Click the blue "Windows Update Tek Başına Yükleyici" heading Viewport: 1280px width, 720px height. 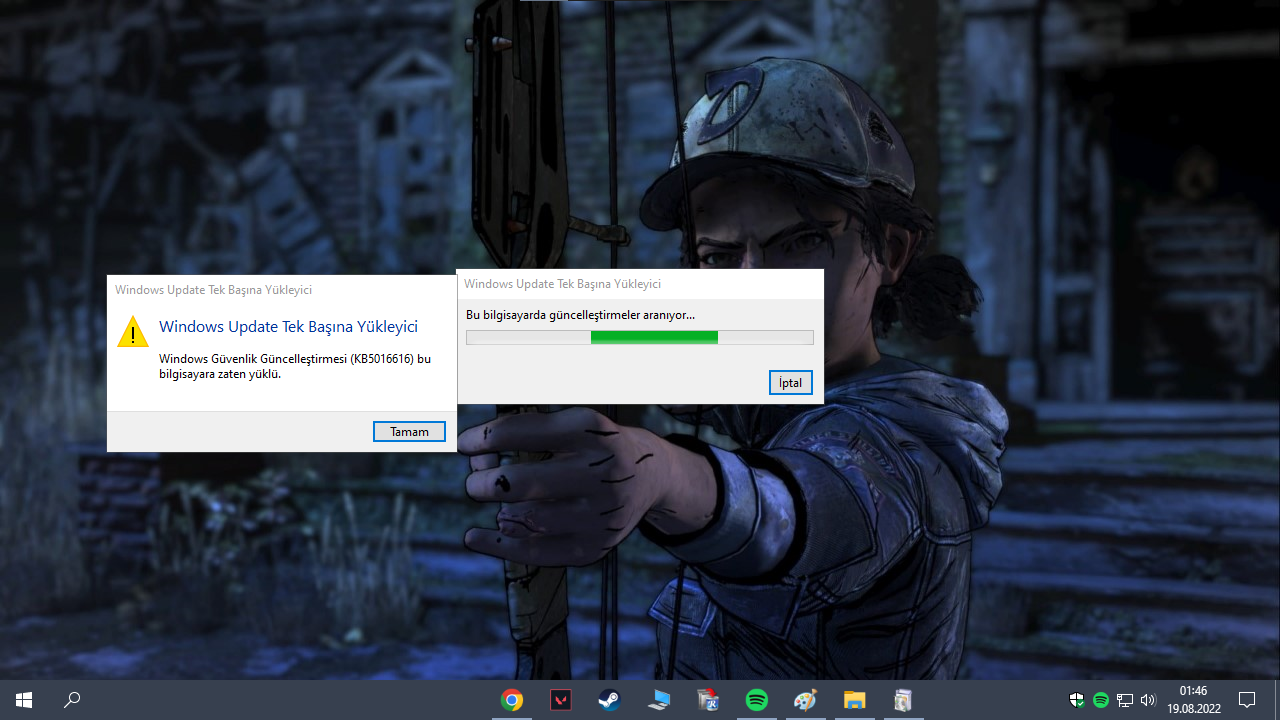[288, 327]
